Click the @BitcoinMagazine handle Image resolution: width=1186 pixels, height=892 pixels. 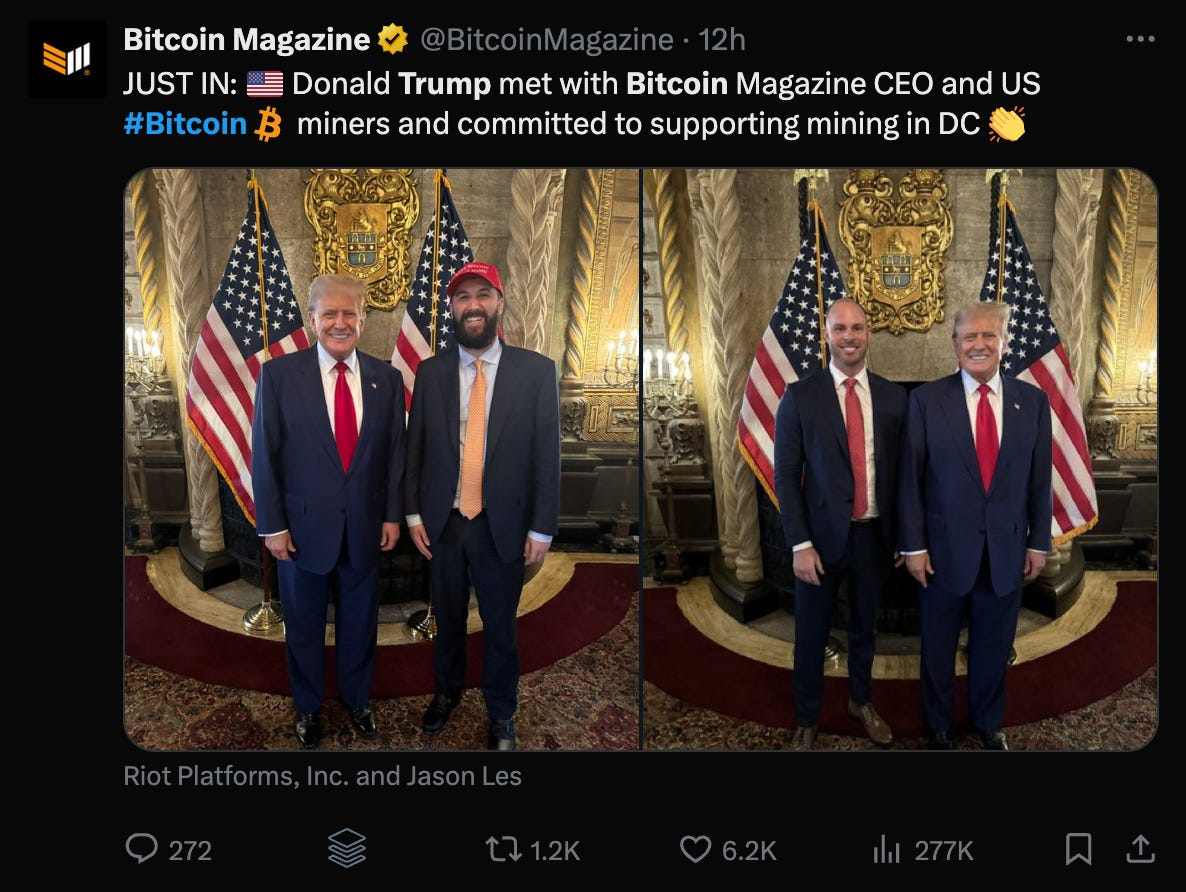pyautogui.click(x=546, y=39)
